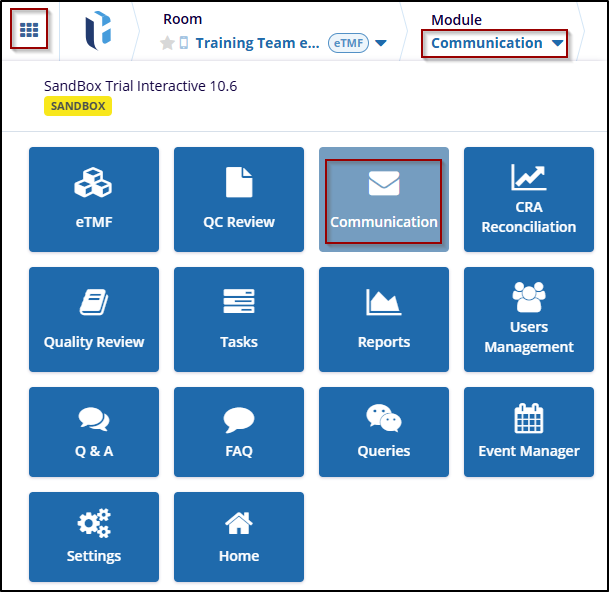Toggle the favorite star for the room
Screen dimensions: 609x592
pos(167,43)
